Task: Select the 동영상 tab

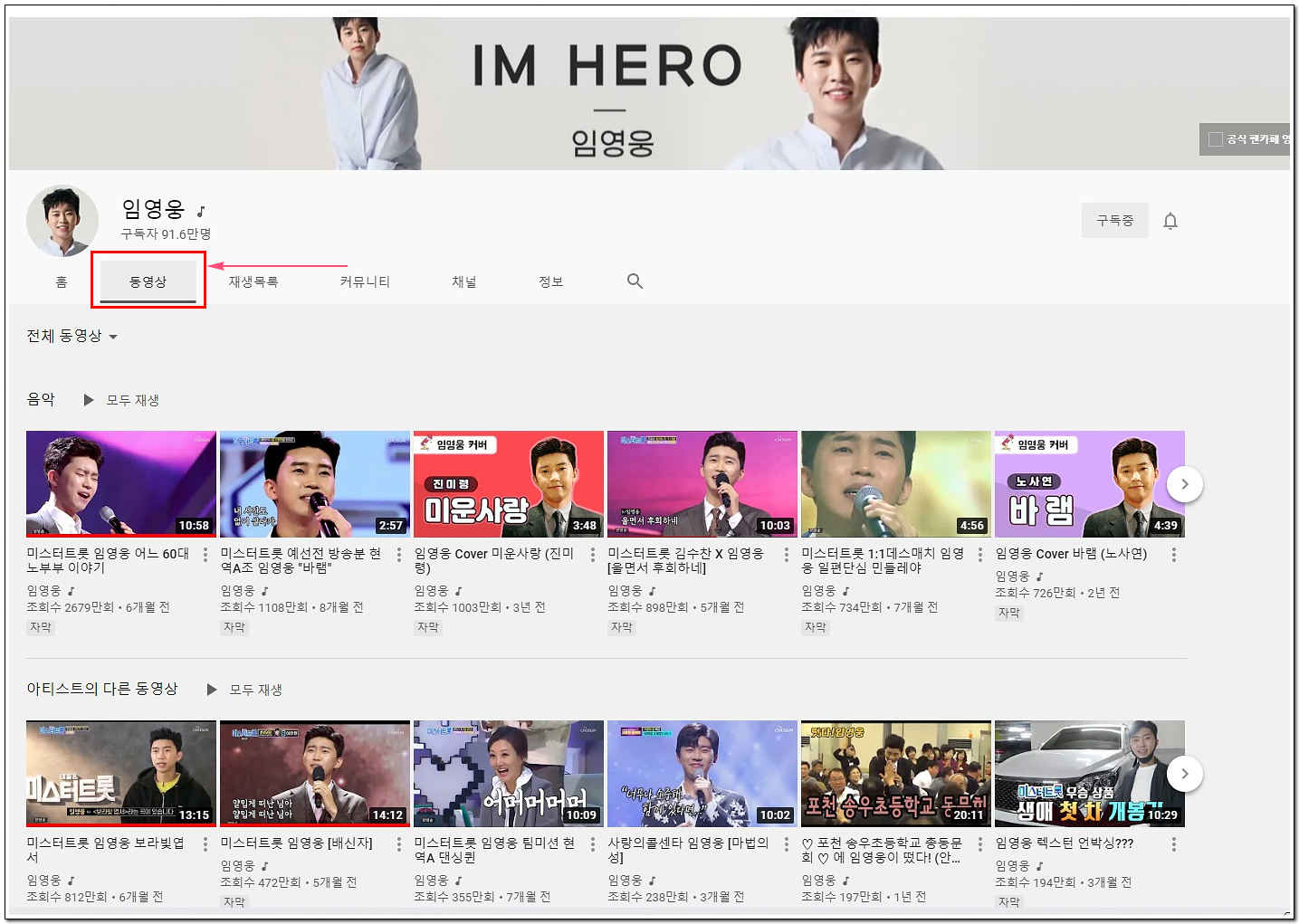Action: pos(148,282)
